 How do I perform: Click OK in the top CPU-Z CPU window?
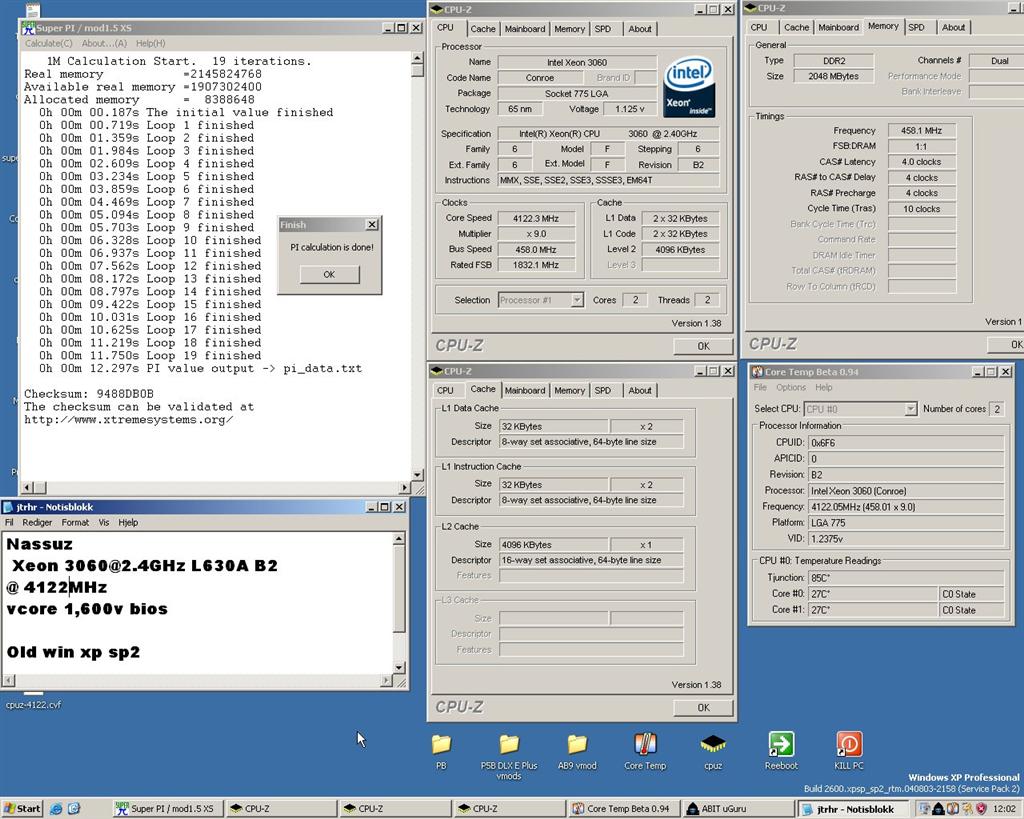703,346
